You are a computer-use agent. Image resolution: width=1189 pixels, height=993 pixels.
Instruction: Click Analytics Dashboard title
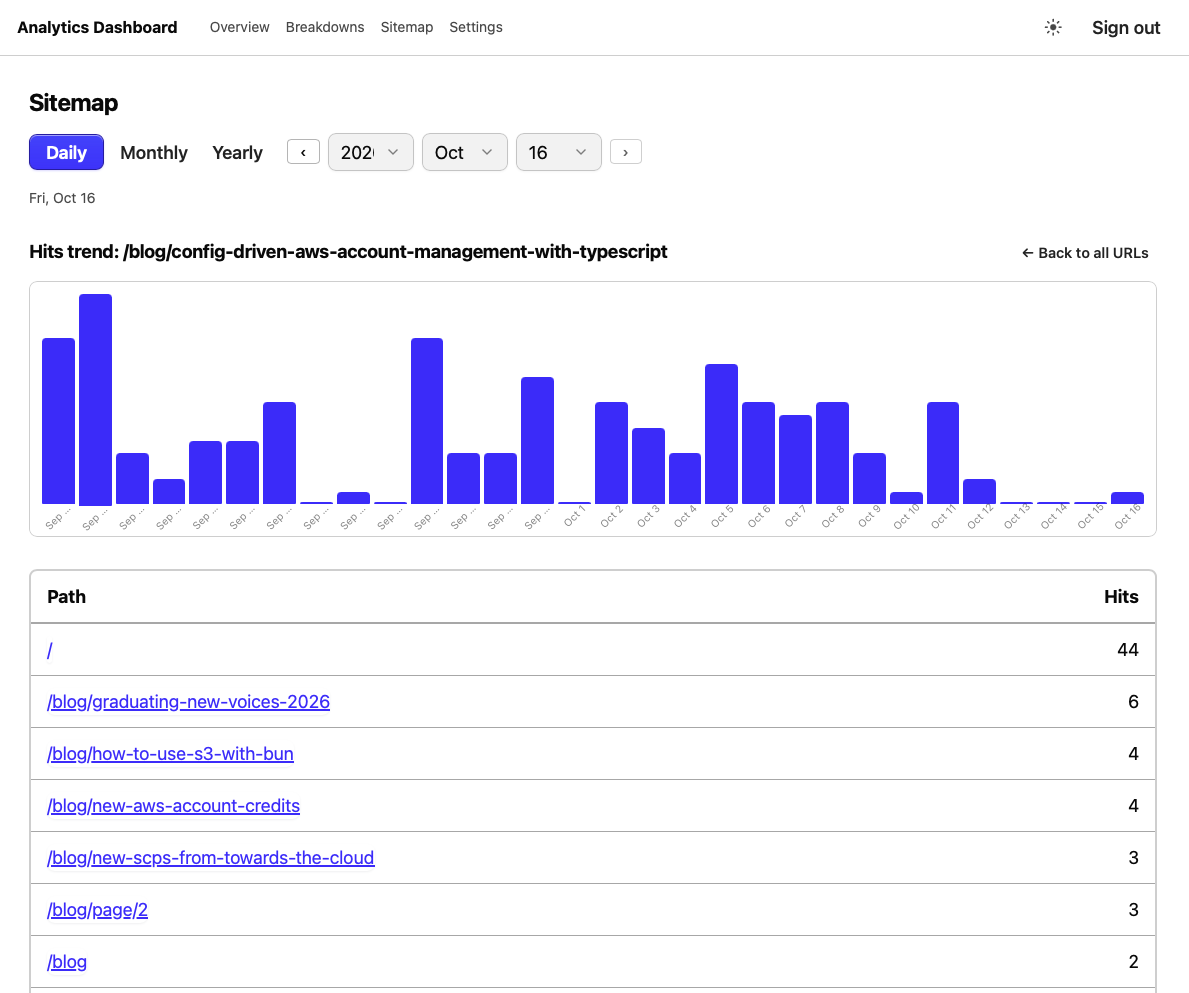point(97,27)
